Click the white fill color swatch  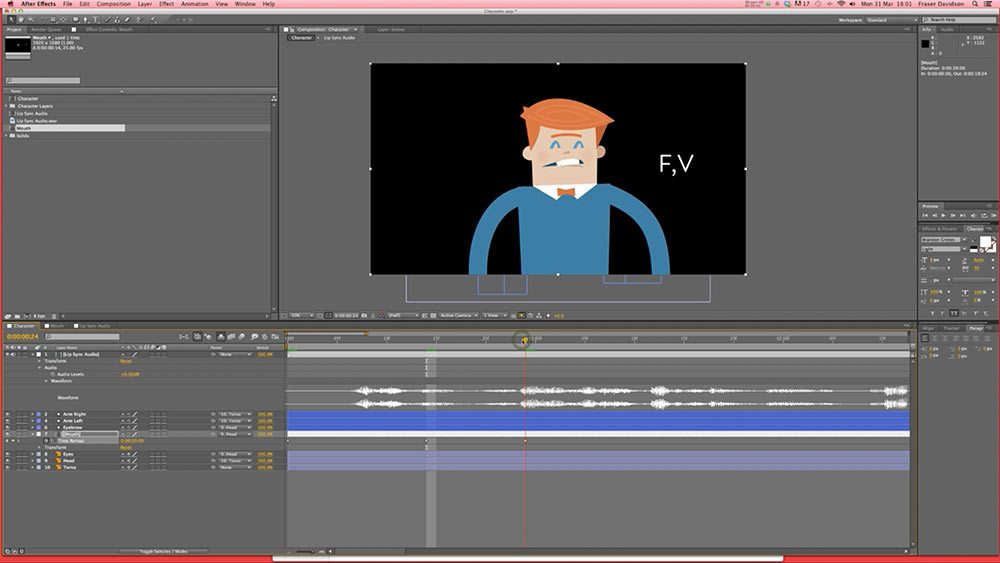coord(984,242)
